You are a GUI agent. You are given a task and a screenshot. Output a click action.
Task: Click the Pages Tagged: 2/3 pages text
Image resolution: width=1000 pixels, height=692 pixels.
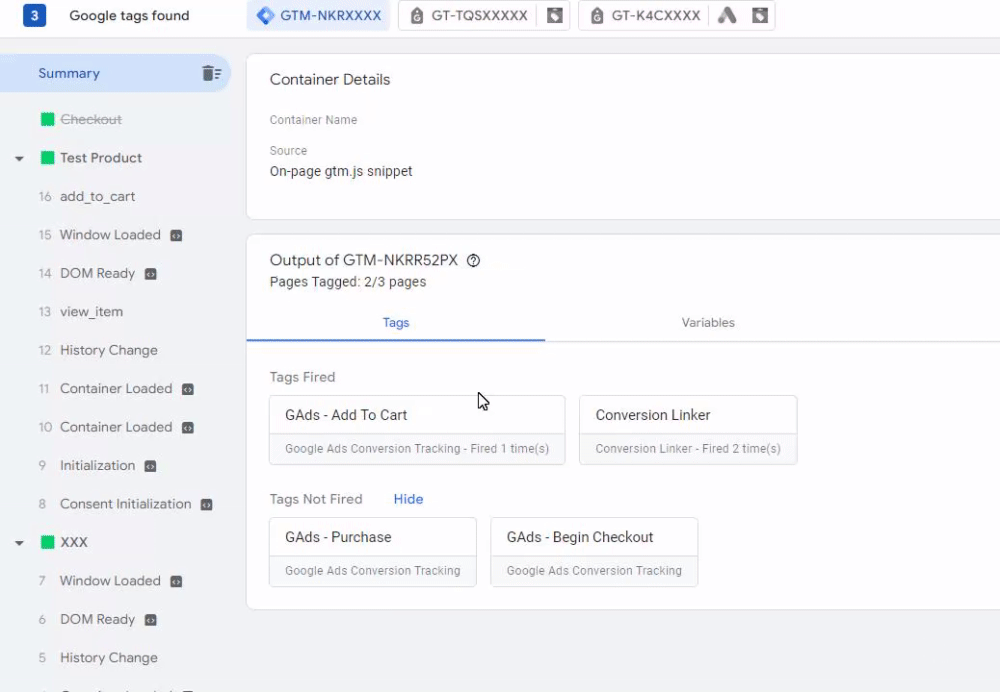tap(348, 282)
